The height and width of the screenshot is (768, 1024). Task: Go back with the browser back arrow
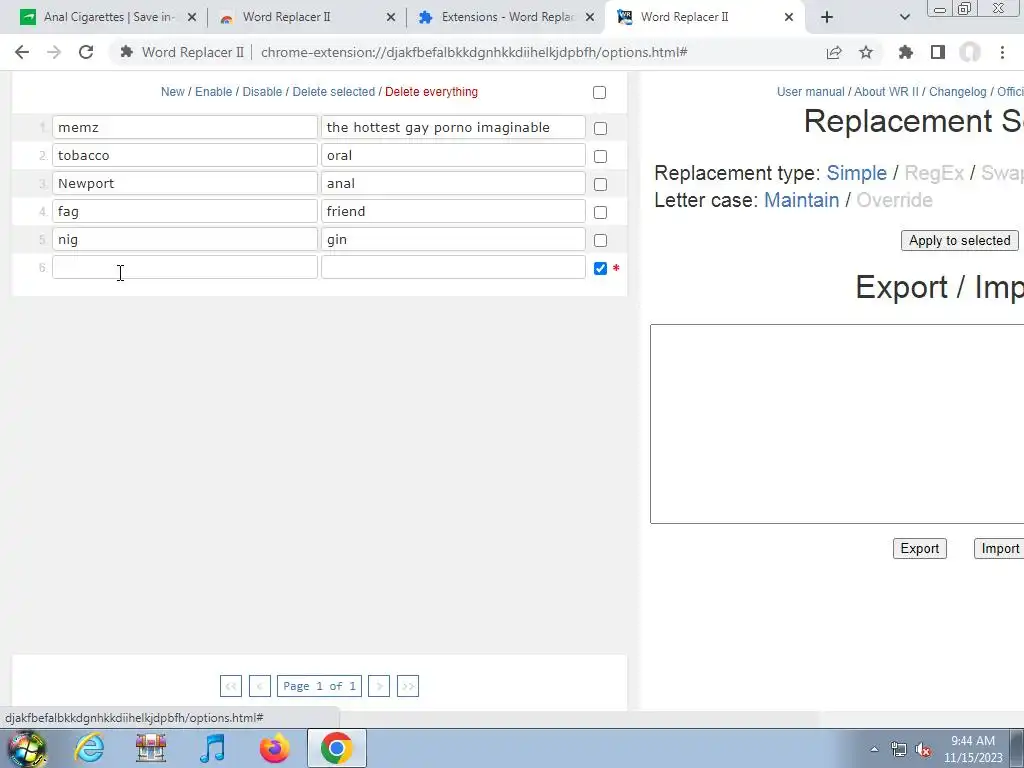pos(22,52)
